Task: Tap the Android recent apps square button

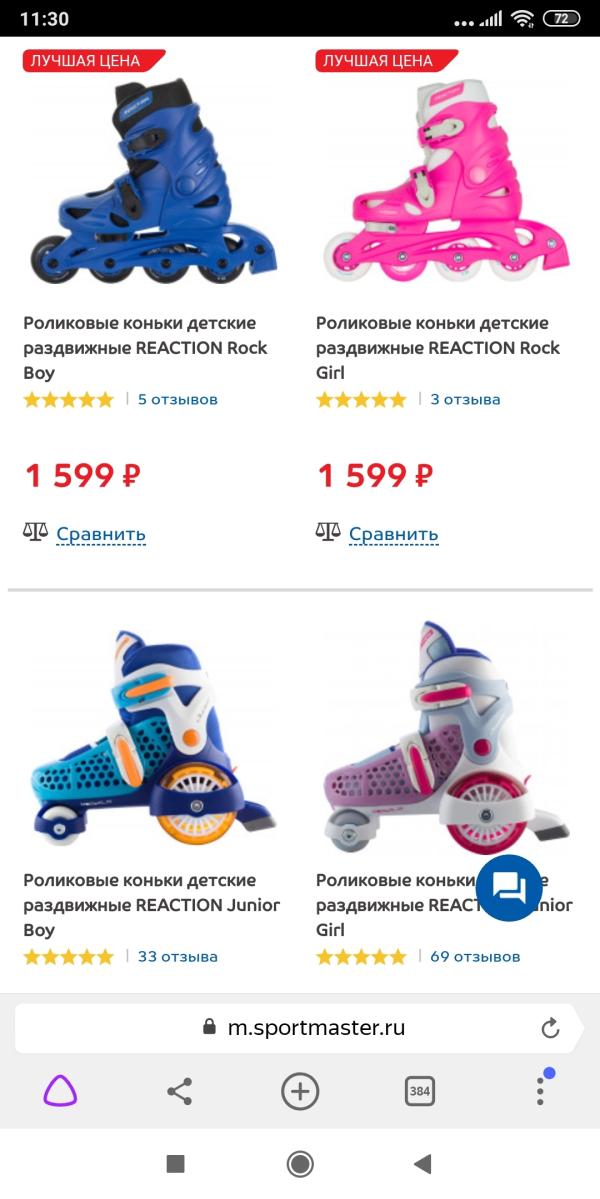Action: tap(176, 1164)
